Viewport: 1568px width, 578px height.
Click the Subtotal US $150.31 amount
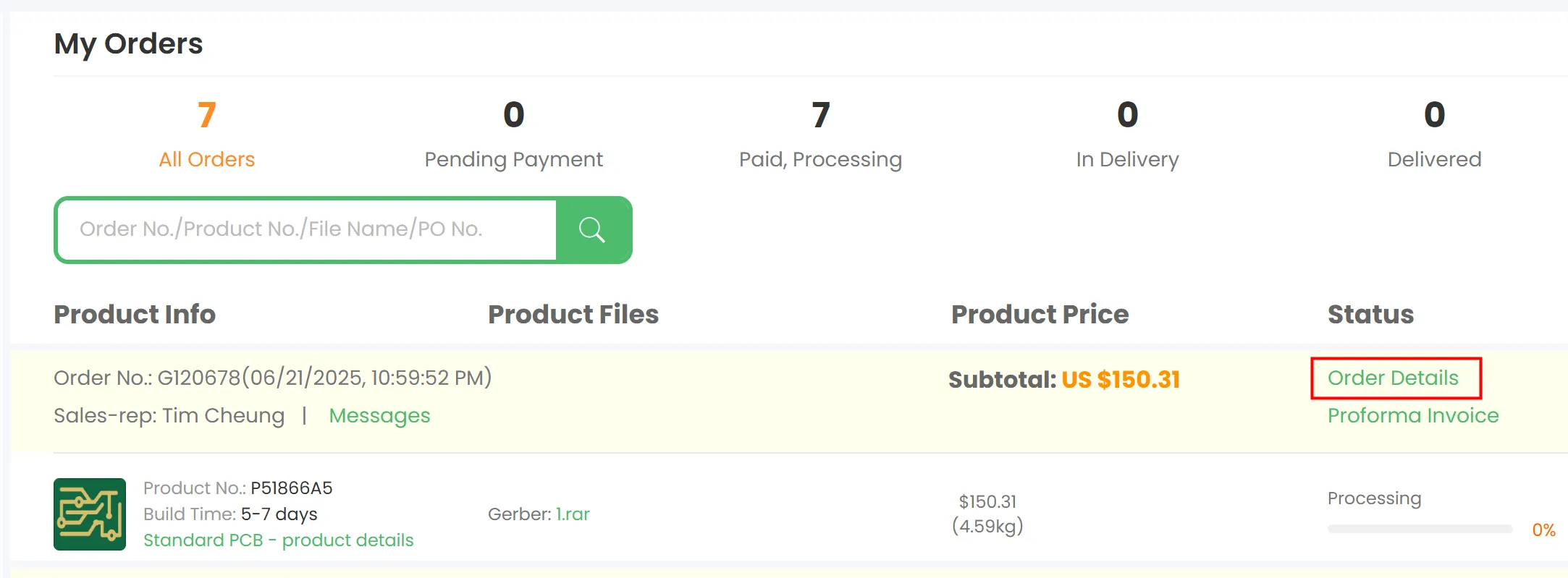click(x=1120, y=380)
